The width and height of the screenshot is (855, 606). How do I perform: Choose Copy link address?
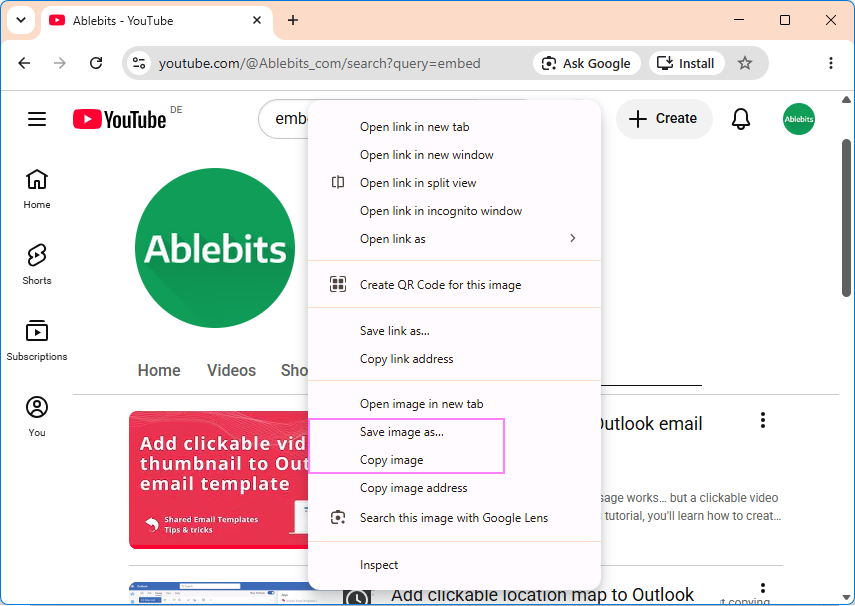tap(454, 359)
